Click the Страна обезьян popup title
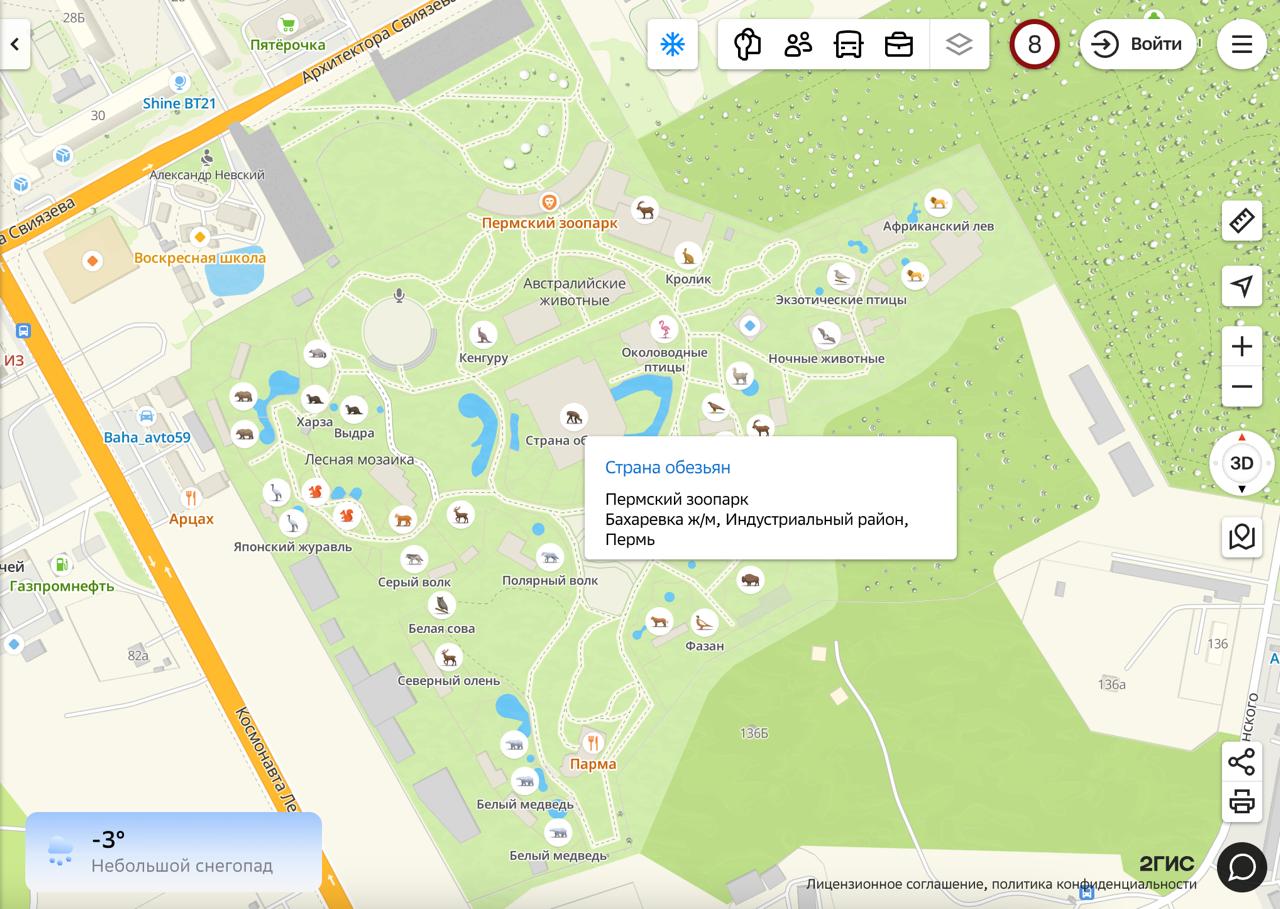This screenshot has width=1280, height=909. point(667,467)
